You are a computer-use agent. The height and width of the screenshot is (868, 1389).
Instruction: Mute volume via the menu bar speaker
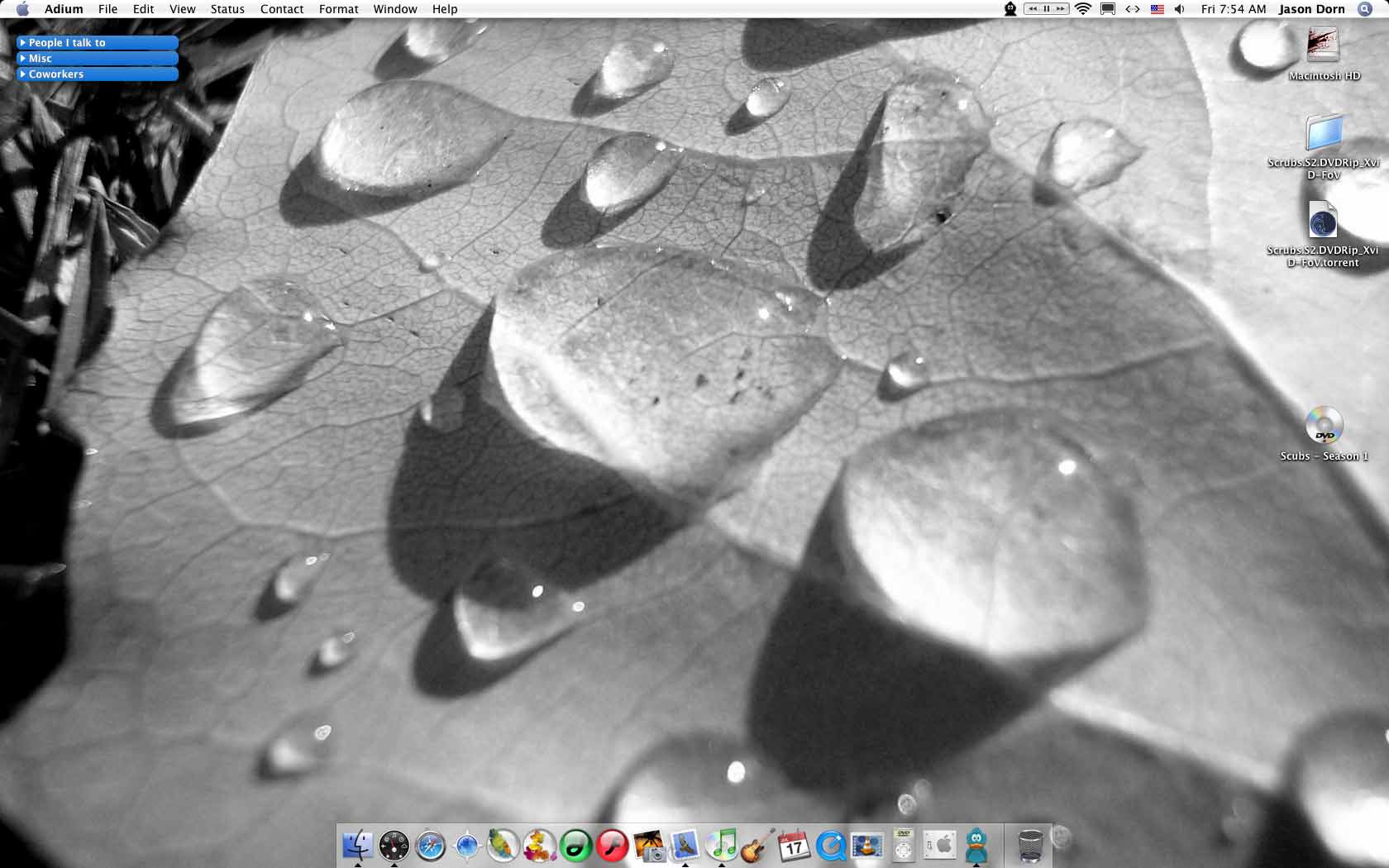pos(1180,8)
